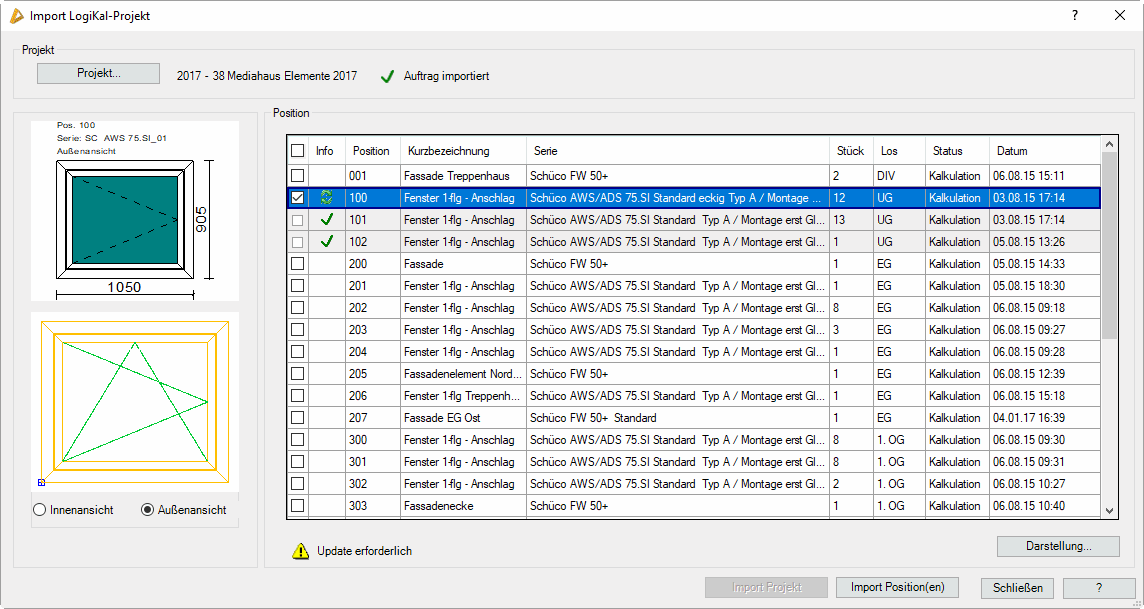Click the green refresh icon in row 100

click(325, 198)
